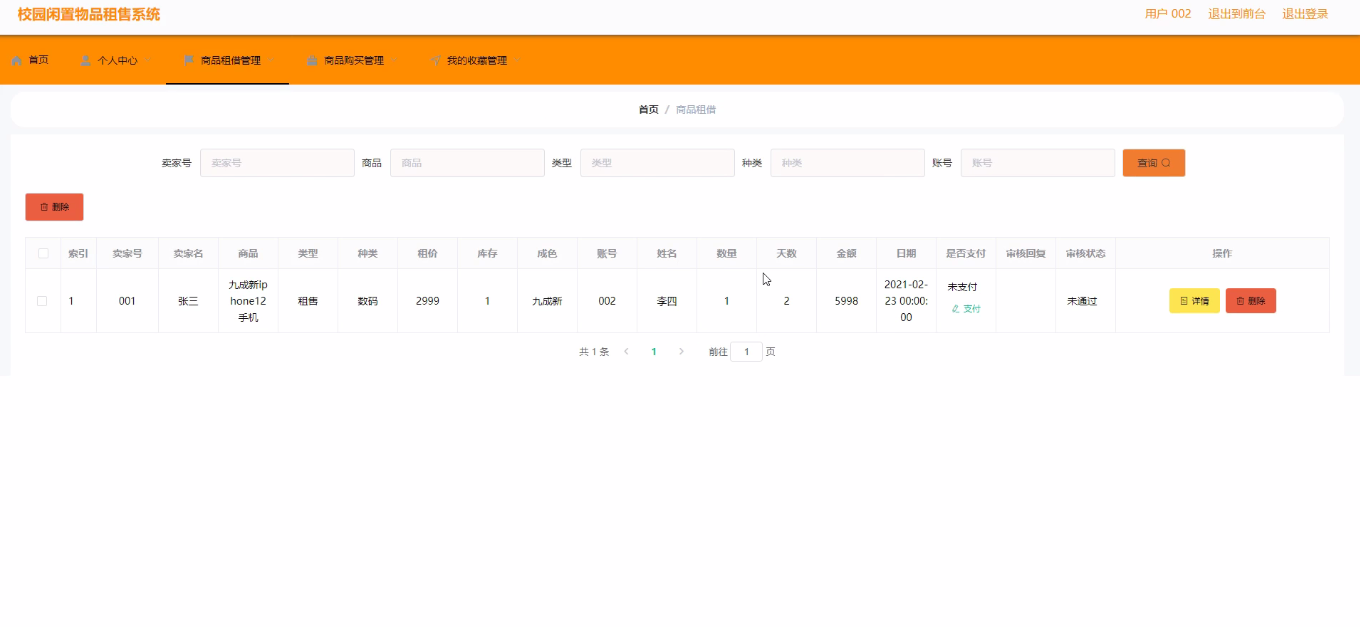The width and height of the screenshot is (1360, 627).
Task: Open the 商品购买管理 menu
Action: (353, 61)
